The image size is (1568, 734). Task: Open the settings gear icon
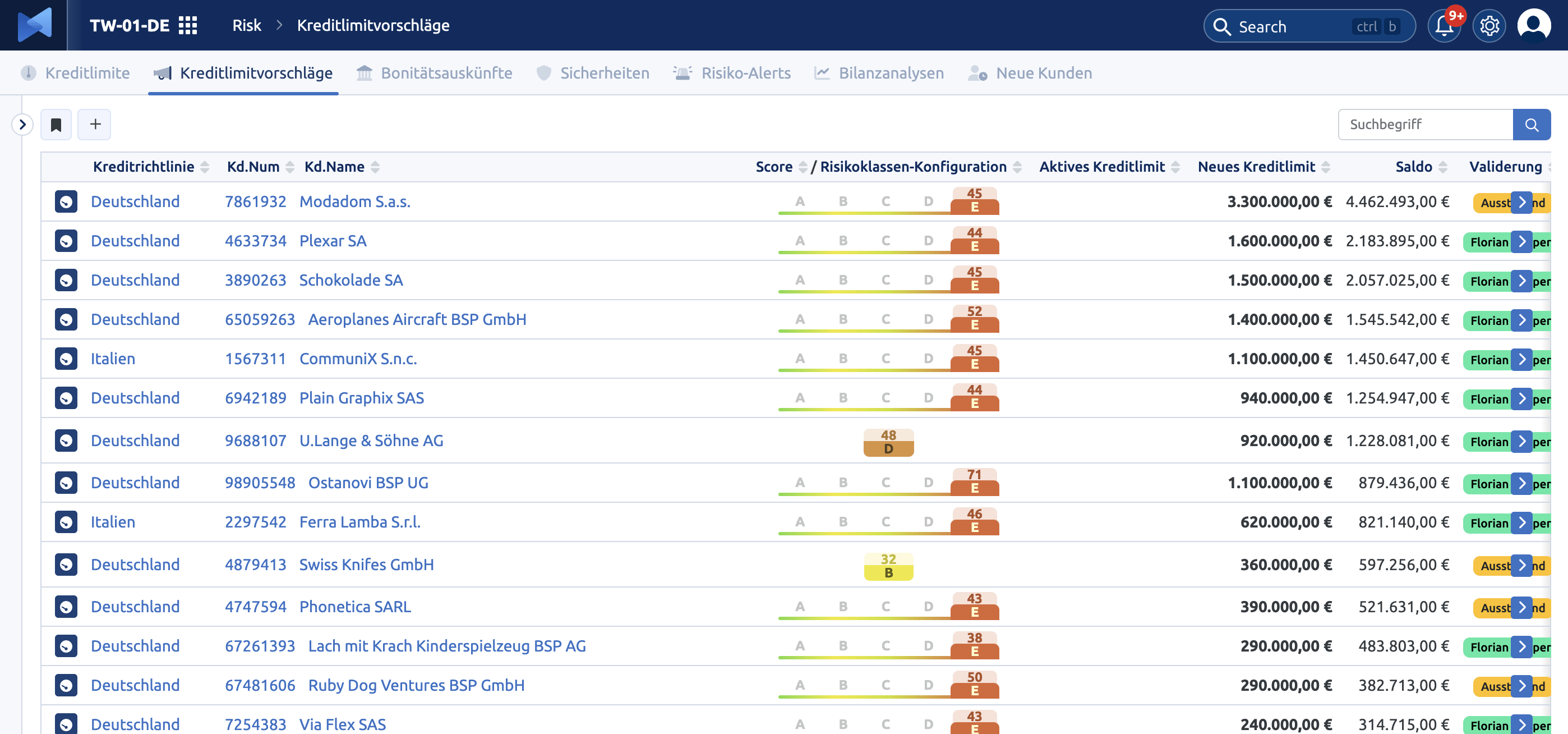(x=1489, y=26)
